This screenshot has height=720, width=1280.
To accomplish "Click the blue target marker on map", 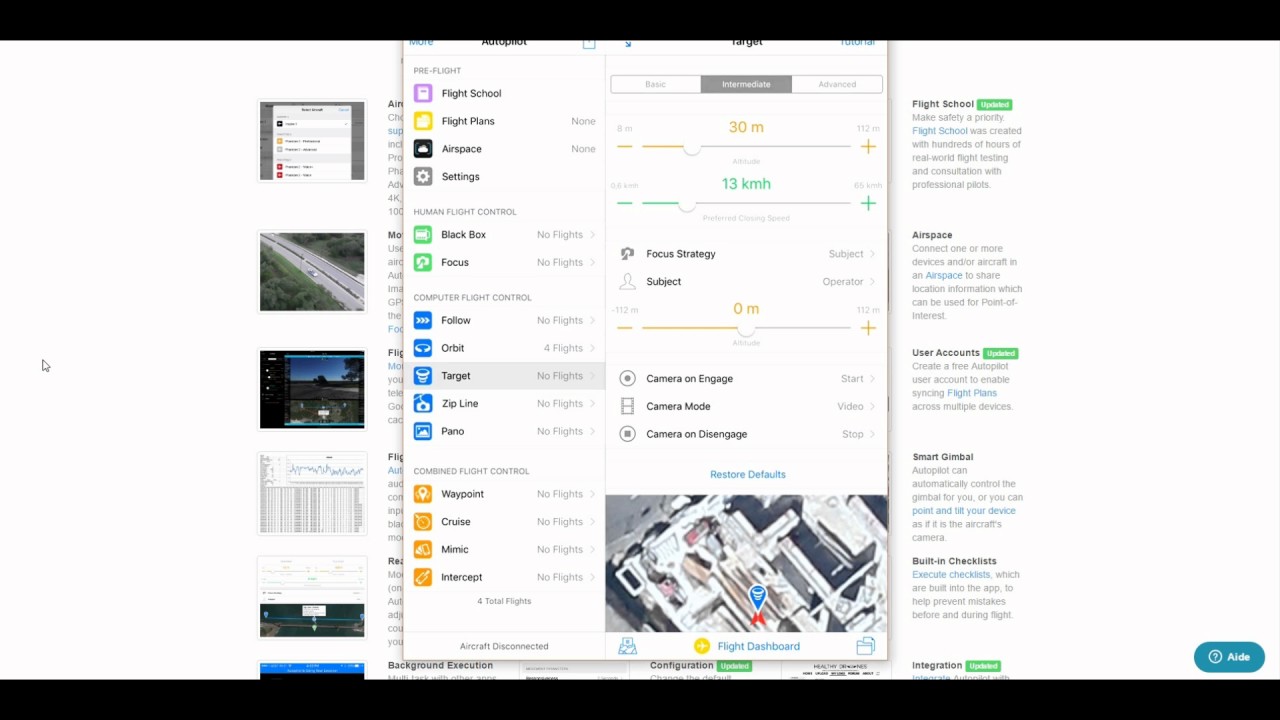I will [x=757, y=600].
